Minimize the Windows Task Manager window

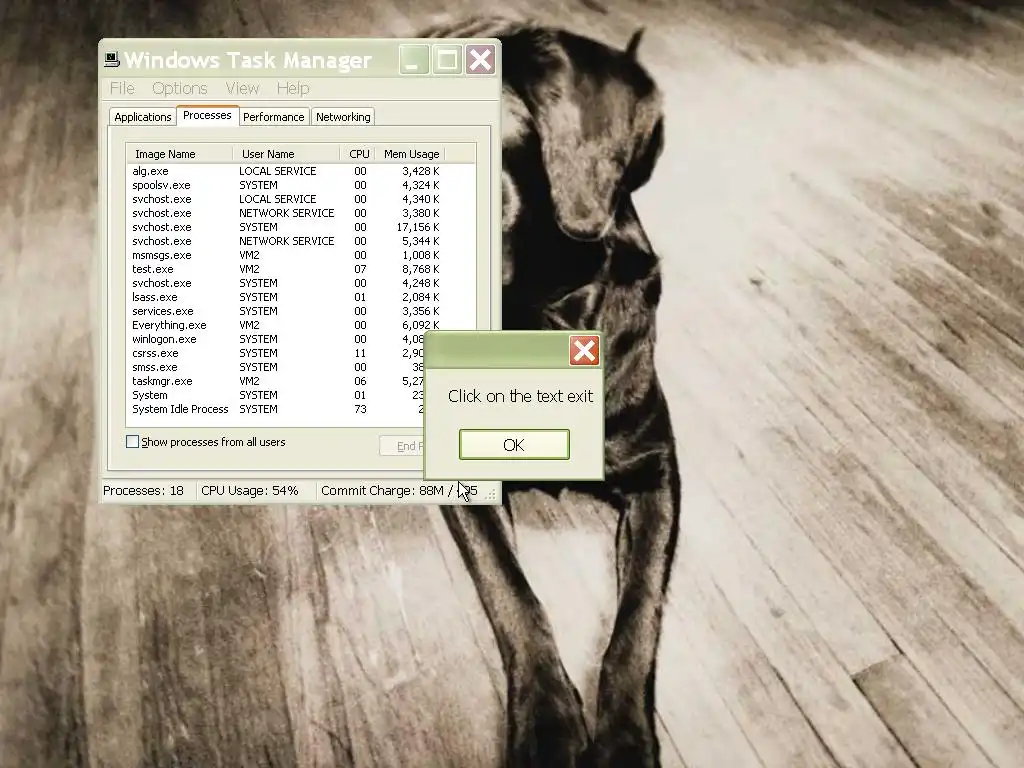click(413, 60)
